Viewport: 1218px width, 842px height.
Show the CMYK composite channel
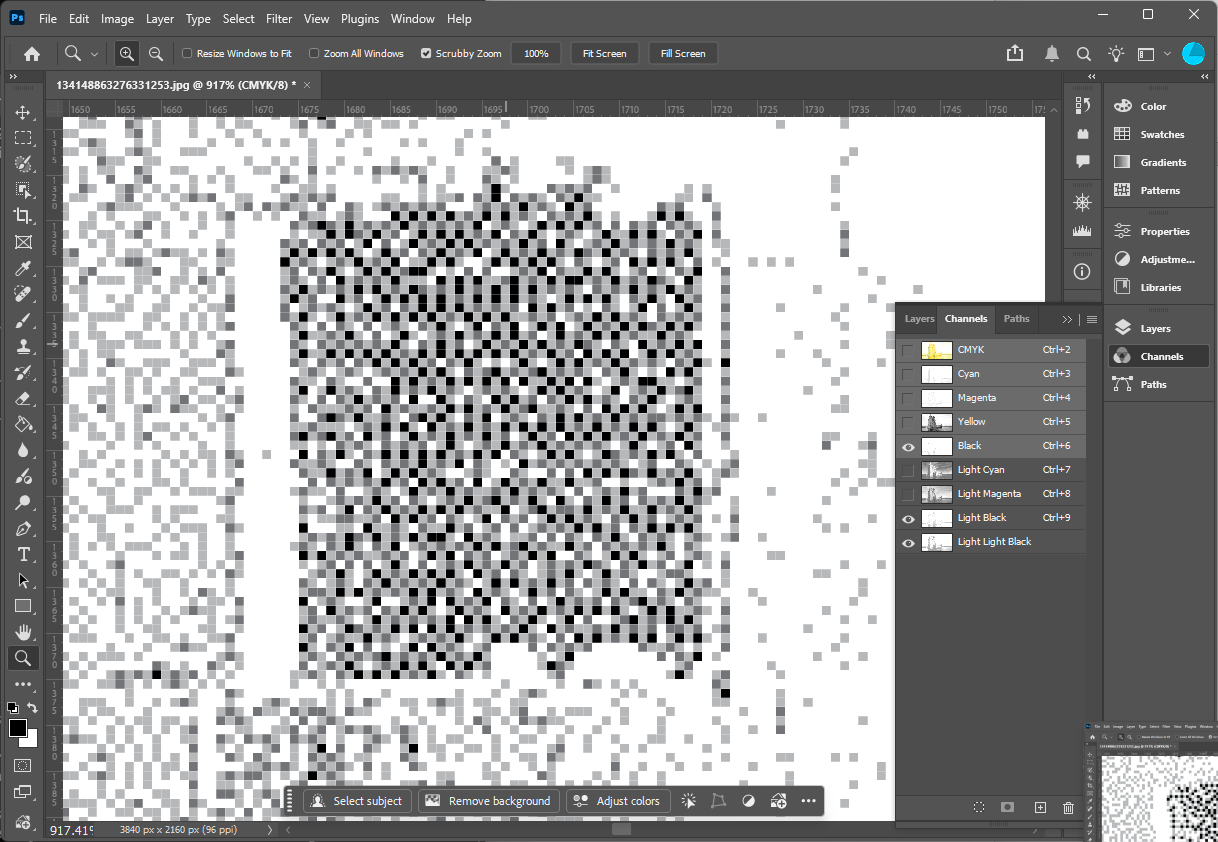coord(908,350)
